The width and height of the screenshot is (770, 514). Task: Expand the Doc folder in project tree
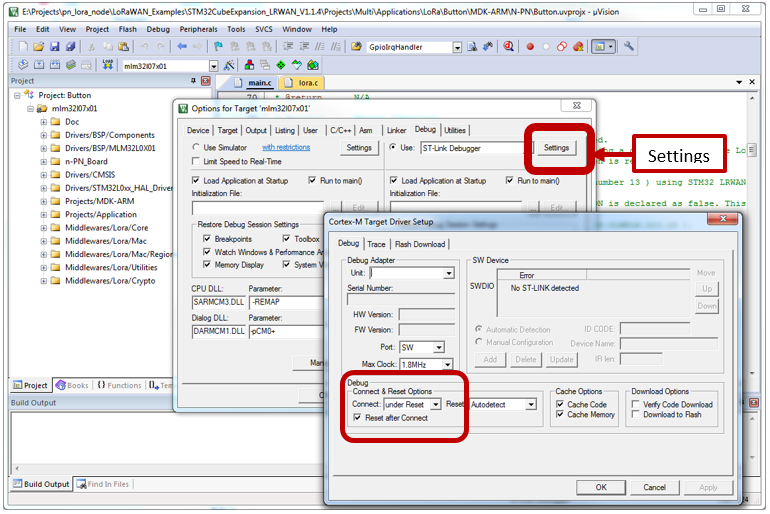[44, 122]
